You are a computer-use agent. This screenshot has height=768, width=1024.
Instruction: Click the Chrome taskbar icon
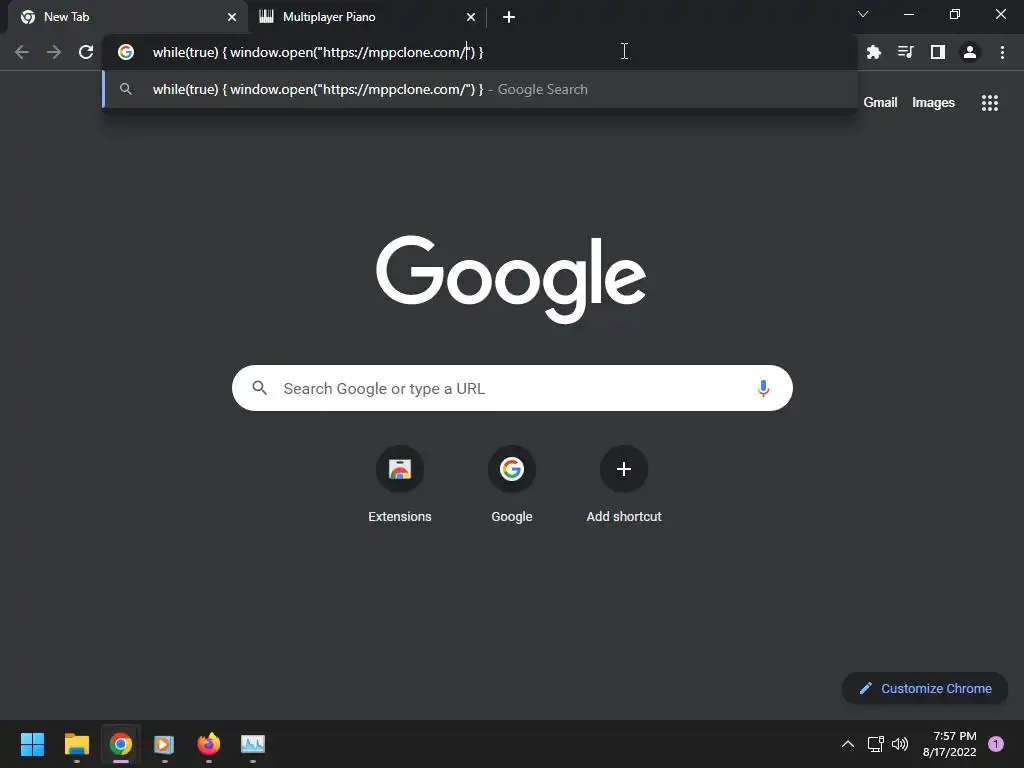pyautogui.click(x=121, y=744)
